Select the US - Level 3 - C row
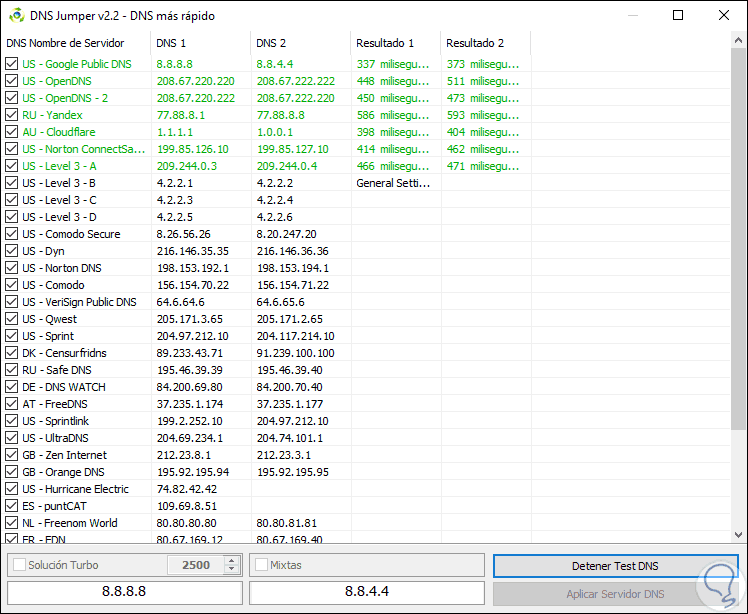The image size is (748, 614). [59, 200]
